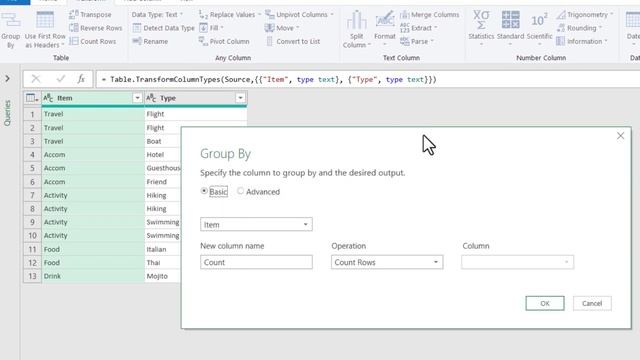This screenshot has width=640, height=360.
Task: Click the 'Italian' cell in row 11
Action: (x=162, y=249)
